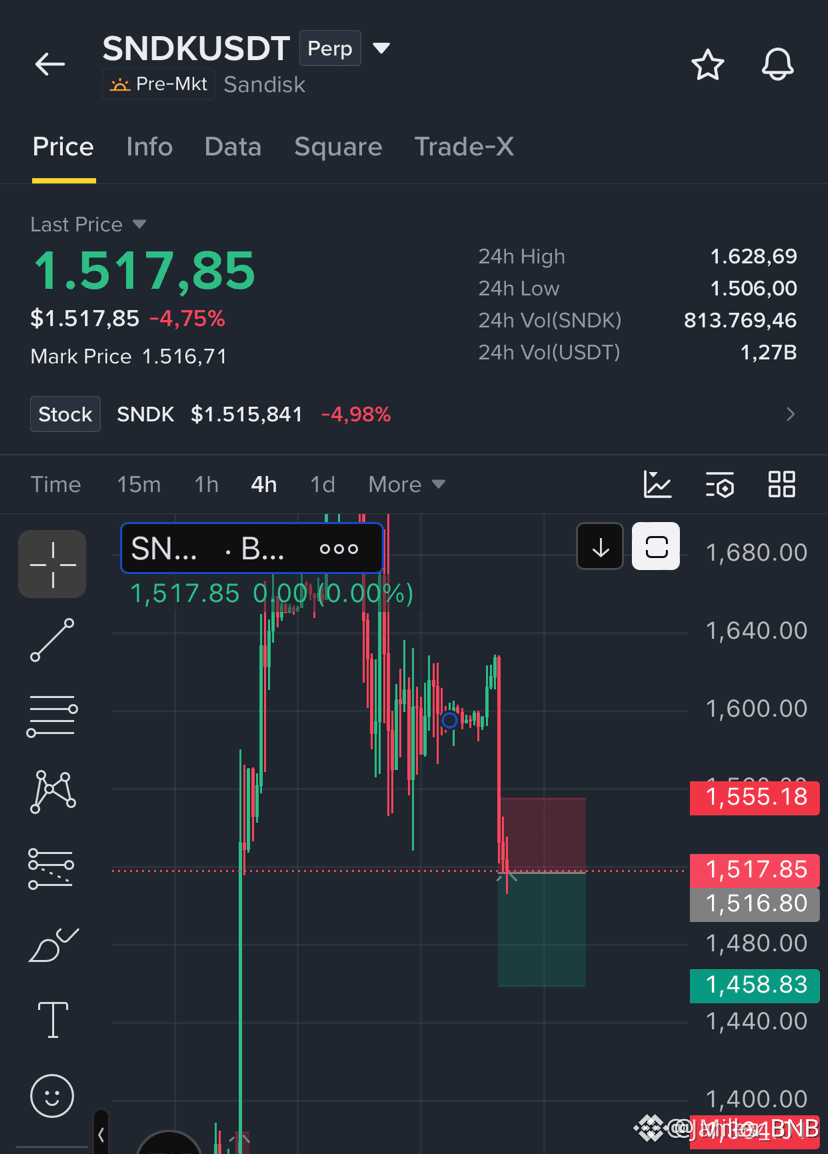828x1154 pixels.
Task: Open price alert bell icon
Action: point(777,64)
